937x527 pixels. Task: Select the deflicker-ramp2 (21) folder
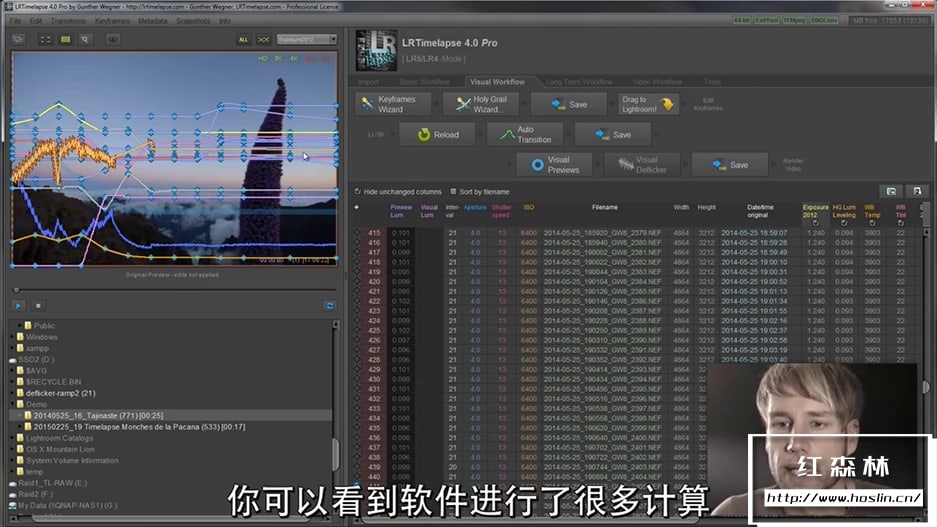(56, 393)
